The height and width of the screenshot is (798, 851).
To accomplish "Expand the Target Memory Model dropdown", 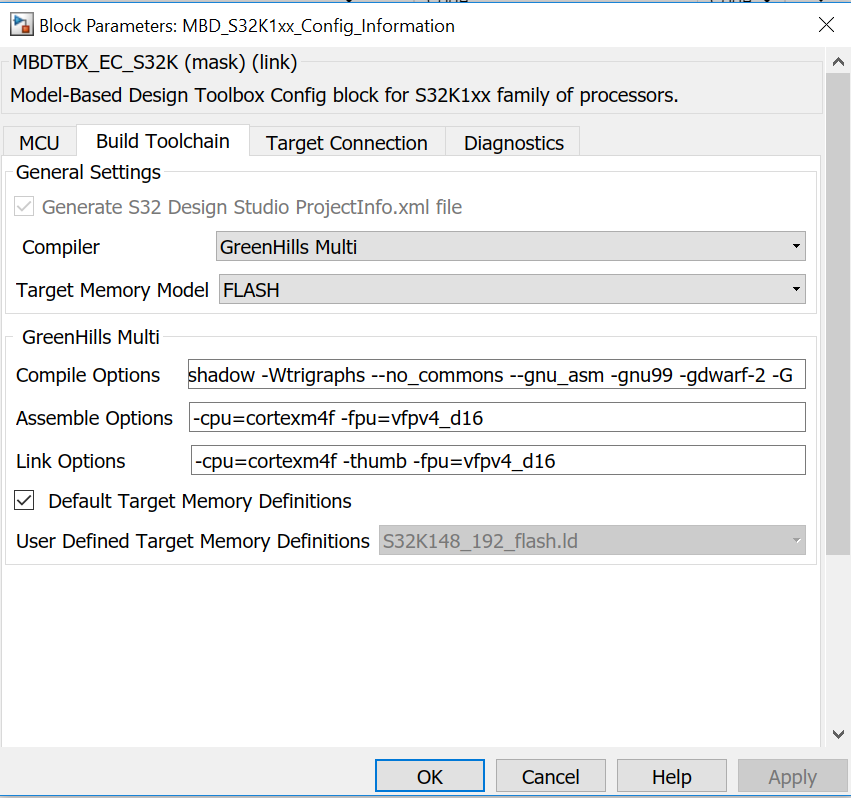I will 797,289.
